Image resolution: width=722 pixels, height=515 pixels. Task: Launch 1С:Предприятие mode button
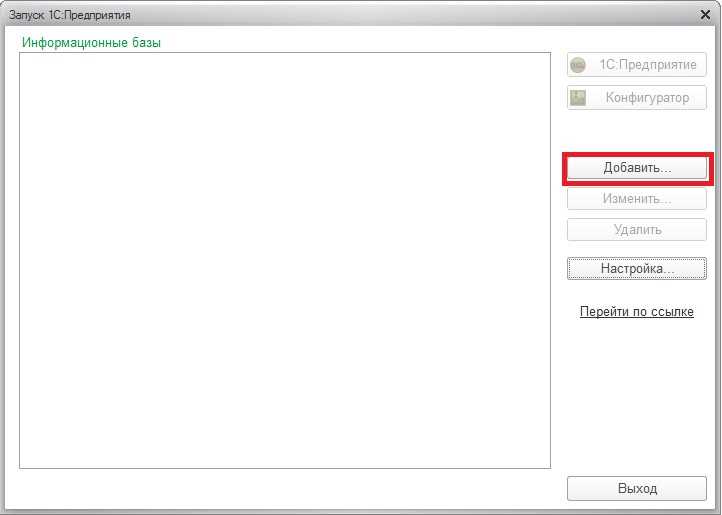click(x=637, y=64)
